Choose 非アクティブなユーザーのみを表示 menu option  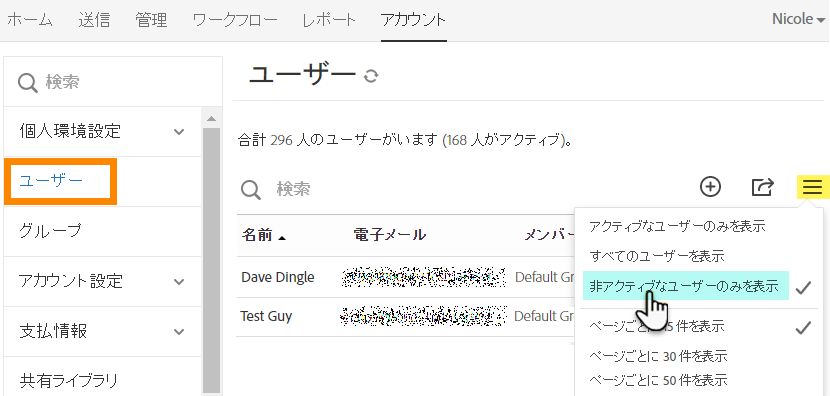(685, 286)
